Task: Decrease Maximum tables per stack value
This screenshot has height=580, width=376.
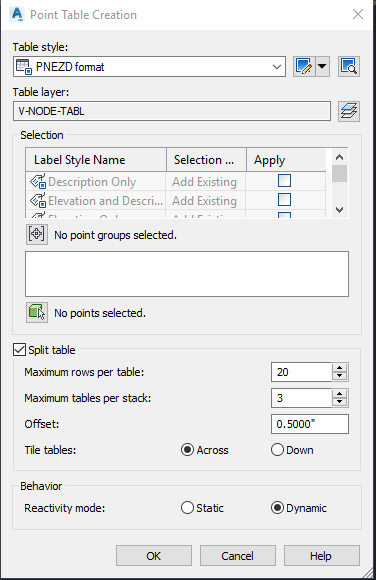Action: (x=339, y=402)
